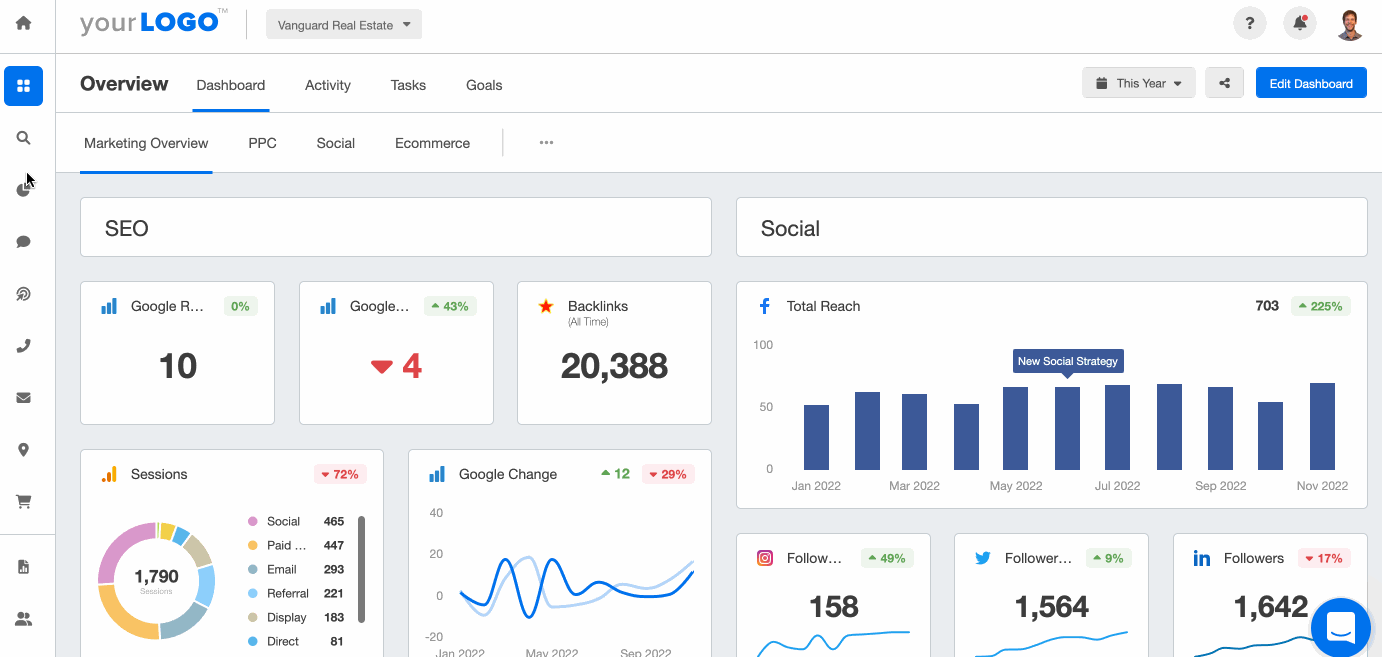Expand the This Year date range dropdown
Screen dimensions: 1382x657
pos(1138,82)
